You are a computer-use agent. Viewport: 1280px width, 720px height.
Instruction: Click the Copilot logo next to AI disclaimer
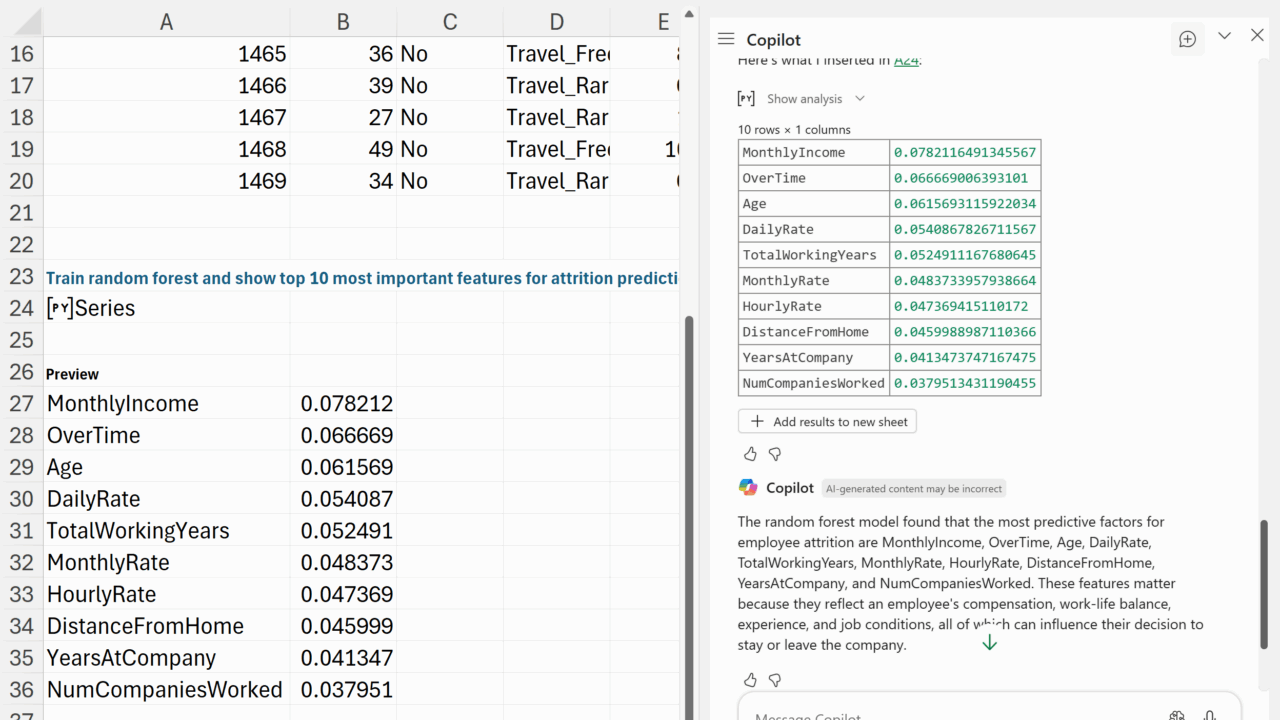point(748,488)
